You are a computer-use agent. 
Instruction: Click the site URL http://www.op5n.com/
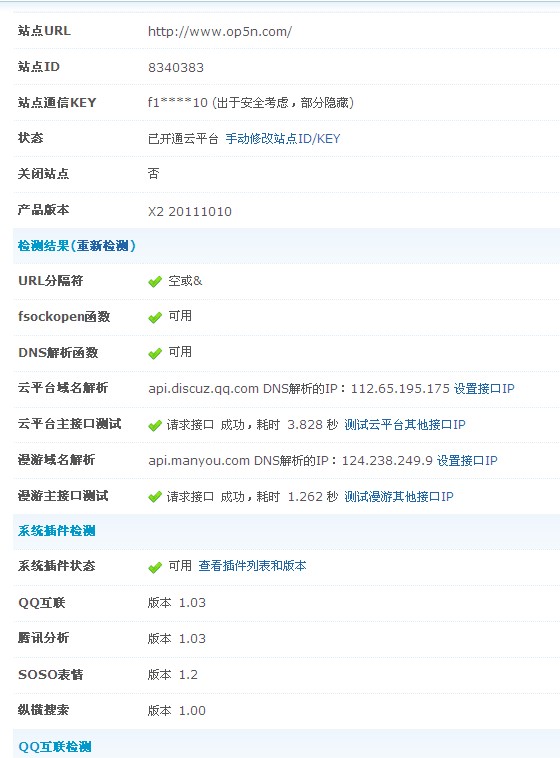tap(220, 32)
